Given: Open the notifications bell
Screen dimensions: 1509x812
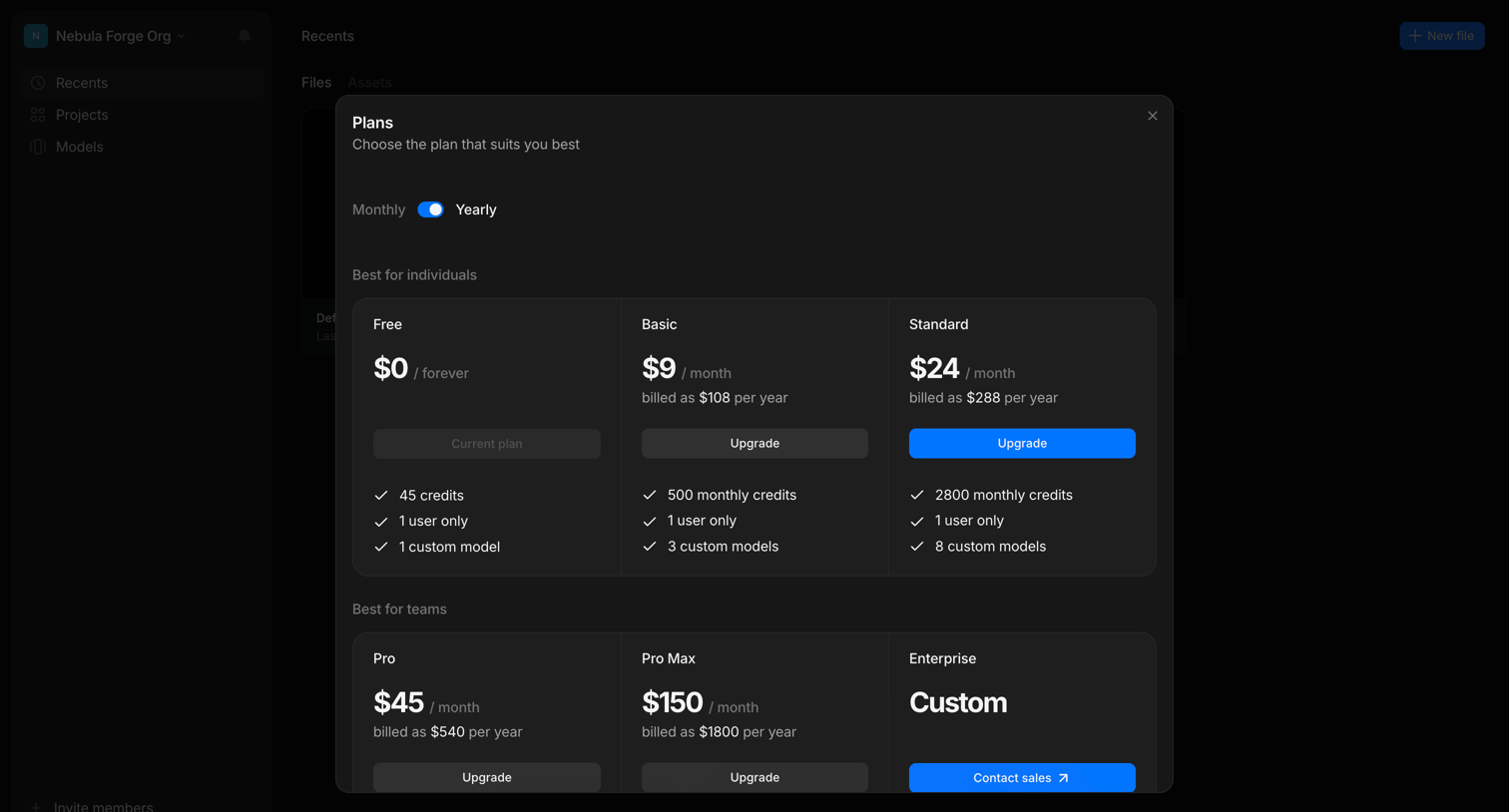Looking at the screenshot, I should tap(245, 36).
